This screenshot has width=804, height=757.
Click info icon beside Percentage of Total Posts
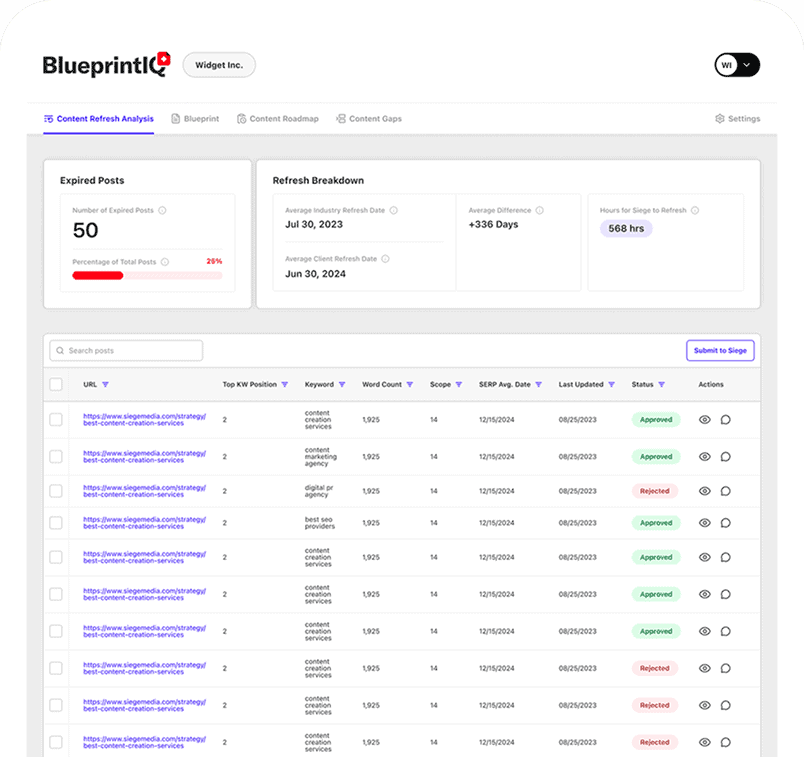[165, 262]
